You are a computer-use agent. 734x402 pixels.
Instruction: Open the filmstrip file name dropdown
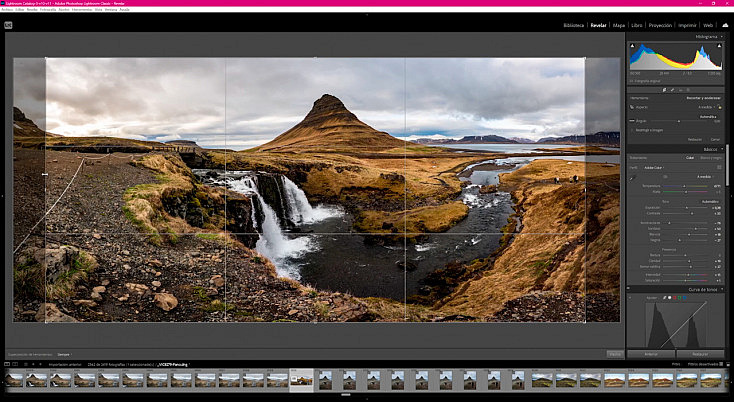(x=174, y=364)
